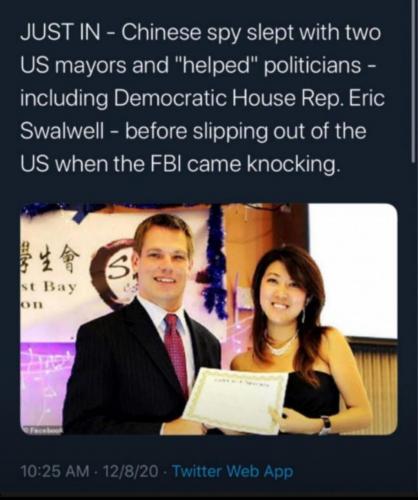Open the attached tweet photo
Screen dimensions: 418x500
(x=209, y=319)
